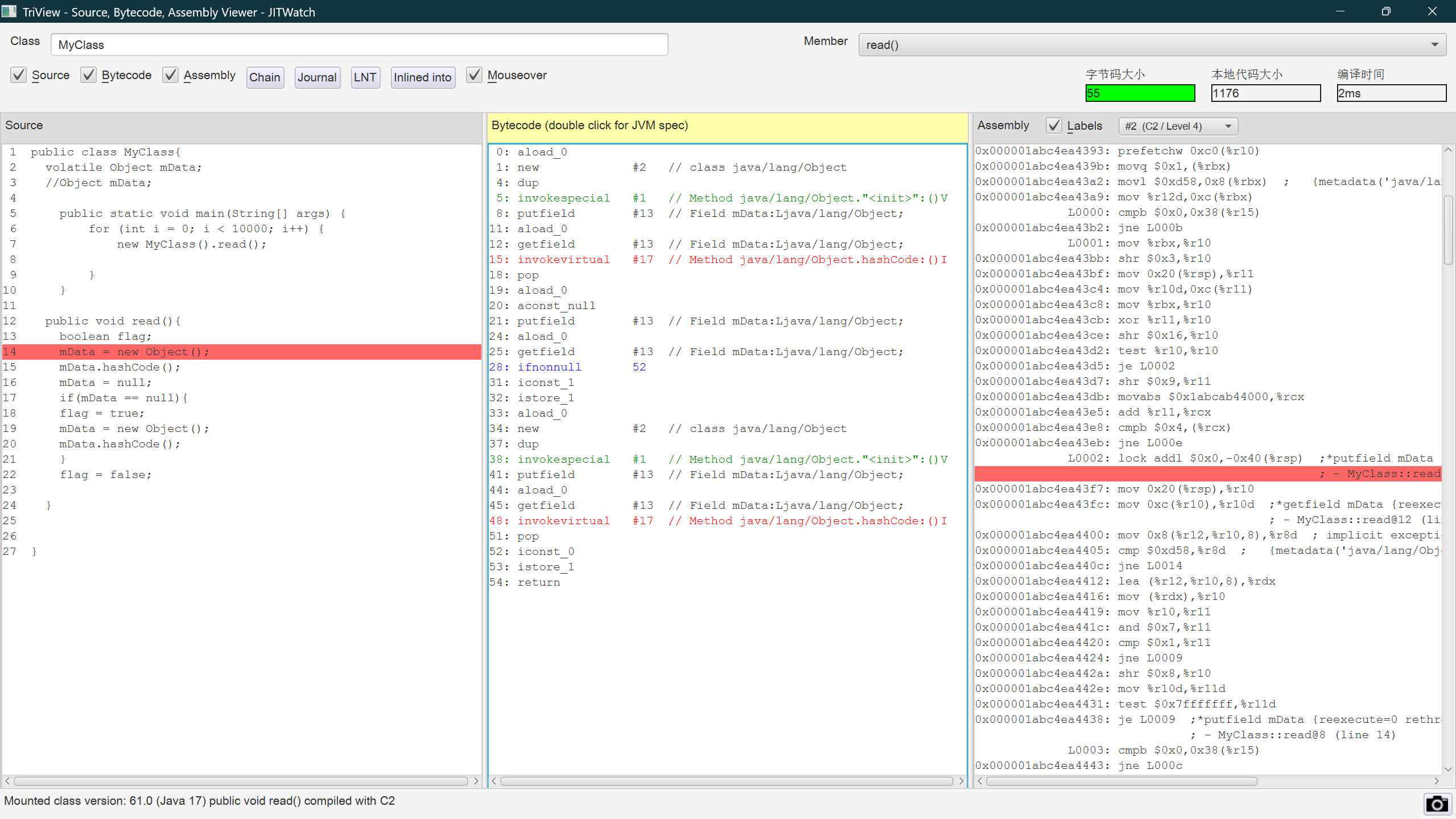Viewport: 1456px width, 819px height.
Task: Select the red highlighted '- MyClass::read' assembly line
Action: [1208, 474]
